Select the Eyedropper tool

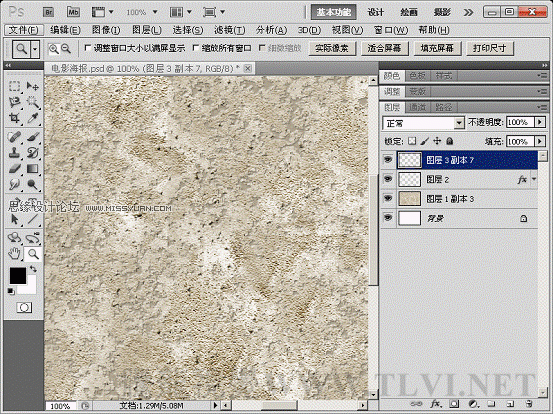tap(33, 118)
